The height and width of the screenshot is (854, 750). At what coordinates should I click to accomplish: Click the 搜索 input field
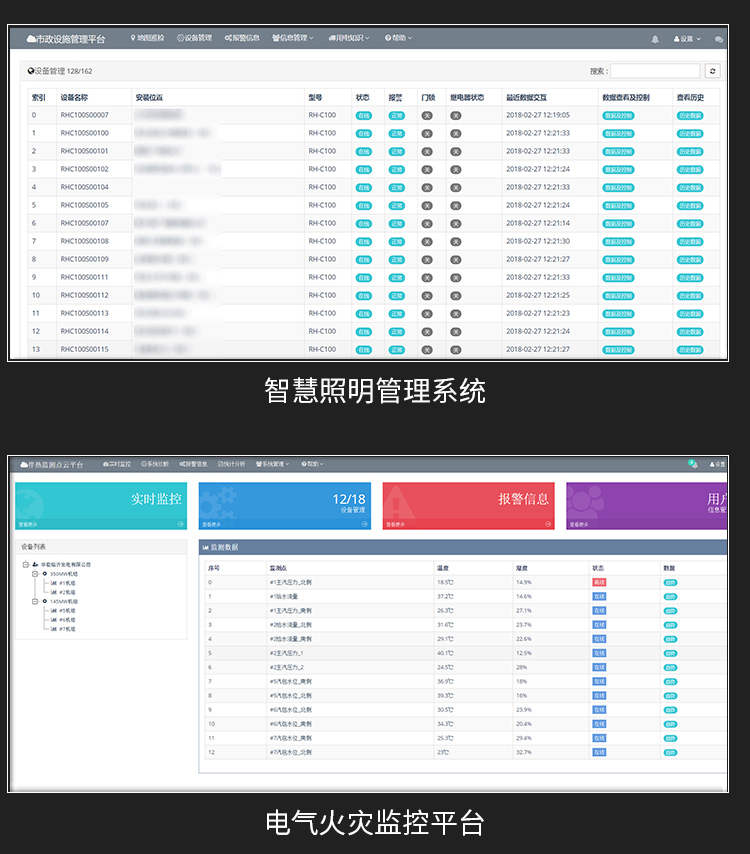655,71
